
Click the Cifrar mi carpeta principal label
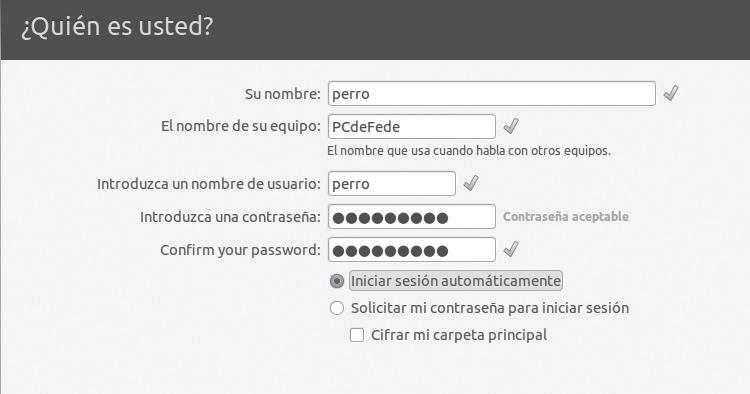point(459,335)
